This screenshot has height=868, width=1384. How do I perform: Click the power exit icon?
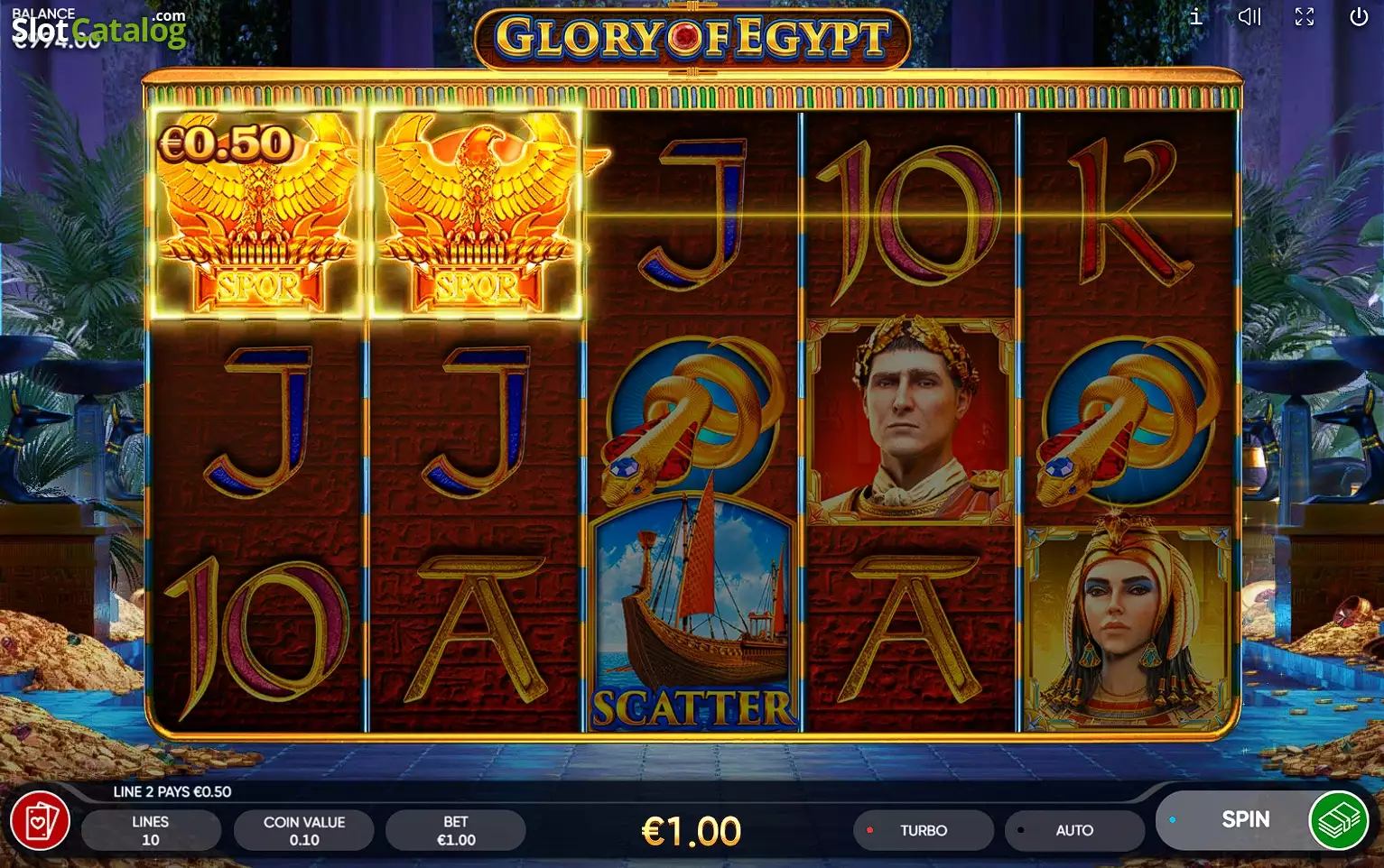pyautogui.click(x=1359, y=16)
